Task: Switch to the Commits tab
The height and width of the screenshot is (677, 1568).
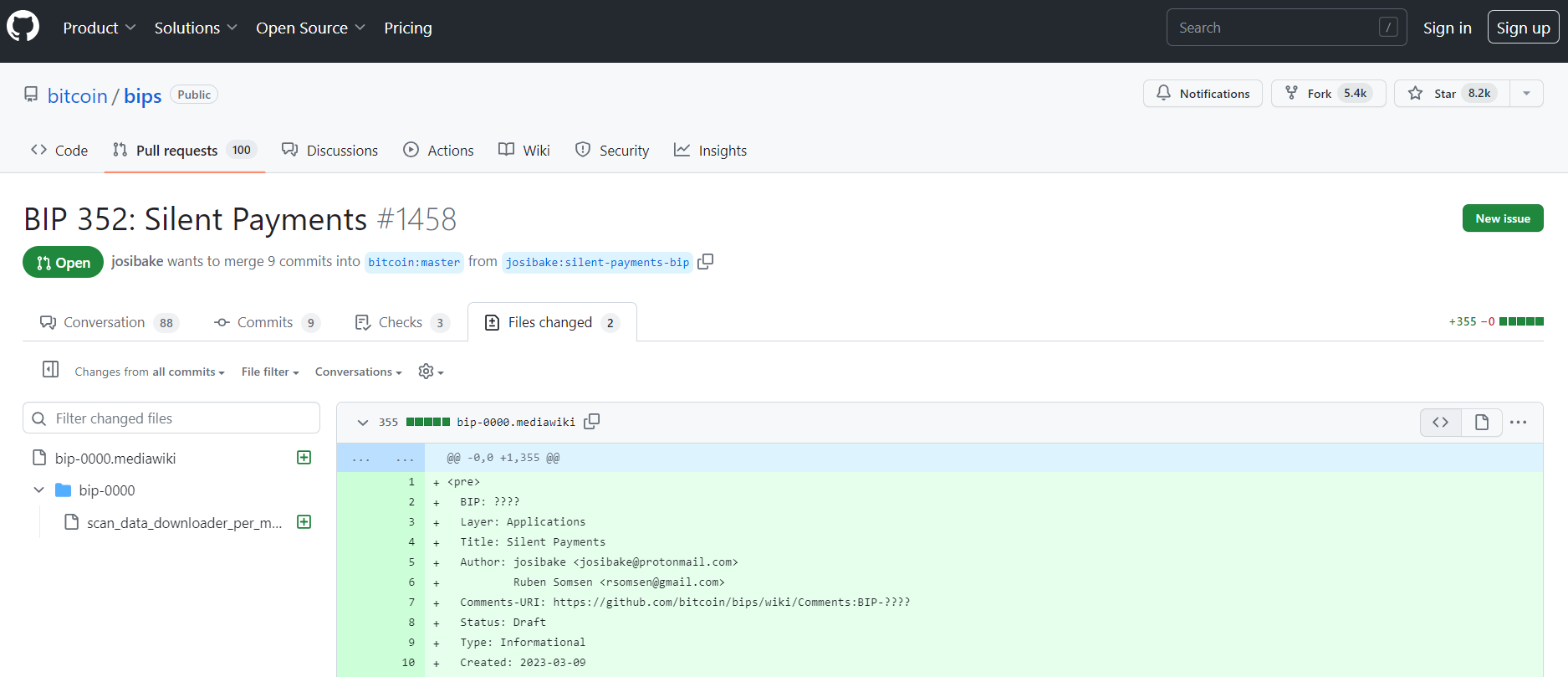Action: [x=267, y=322]
